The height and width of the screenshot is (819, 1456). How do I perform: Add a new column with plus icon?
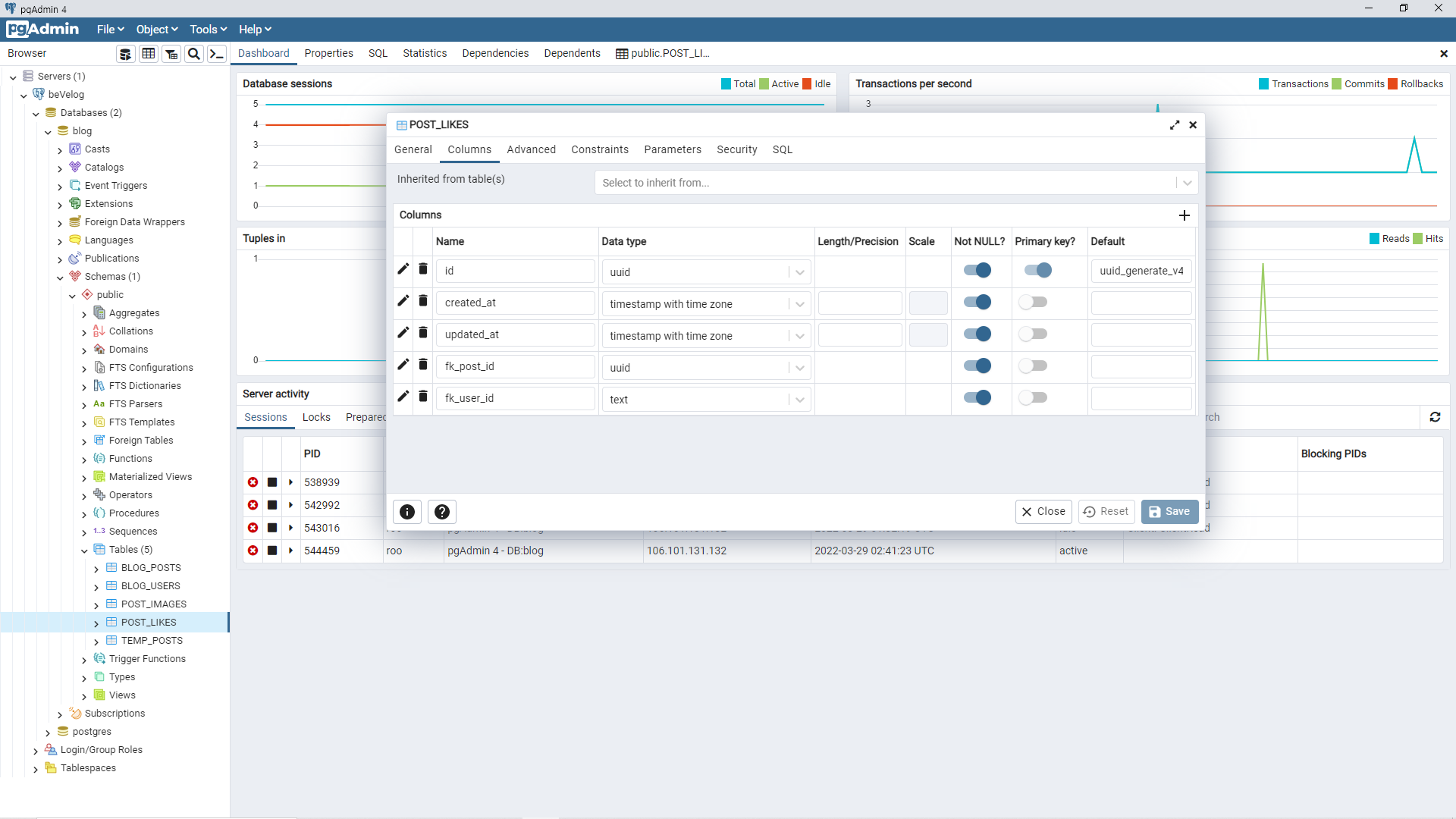tap(1185, 215)
